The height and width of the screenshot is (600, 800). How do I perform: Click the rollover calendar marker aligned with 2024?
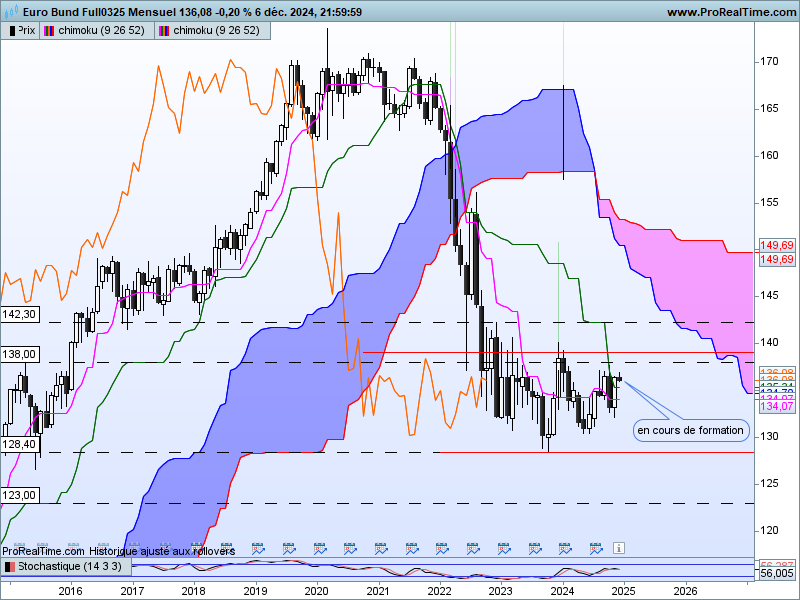(x=565, y=548)
